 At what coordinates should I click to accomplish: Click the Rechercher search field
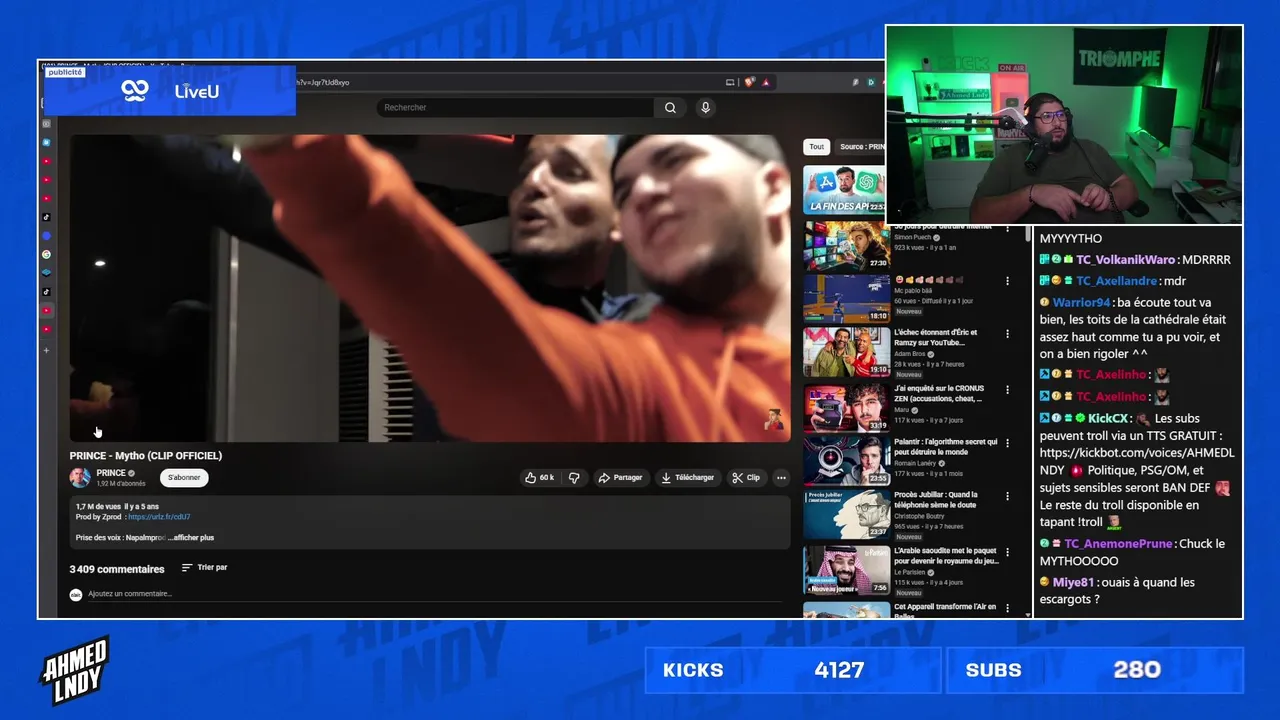tap(515, 108)
